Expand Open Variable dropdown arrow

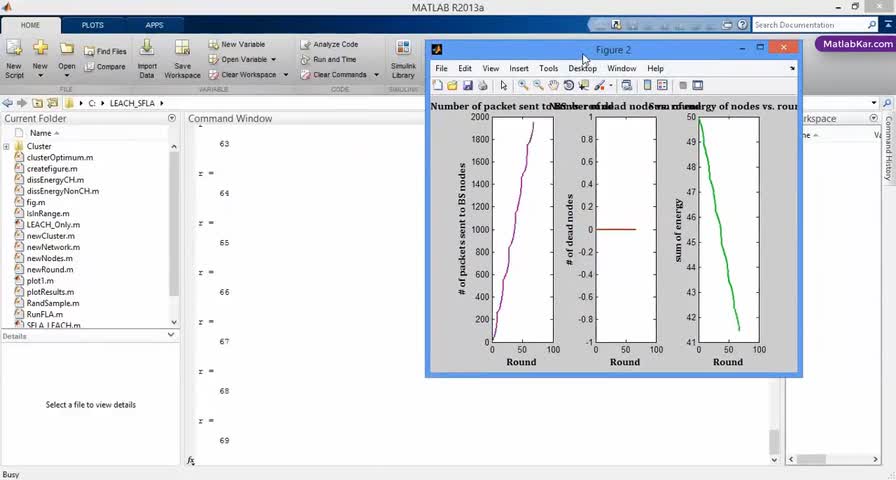[273, 59]
